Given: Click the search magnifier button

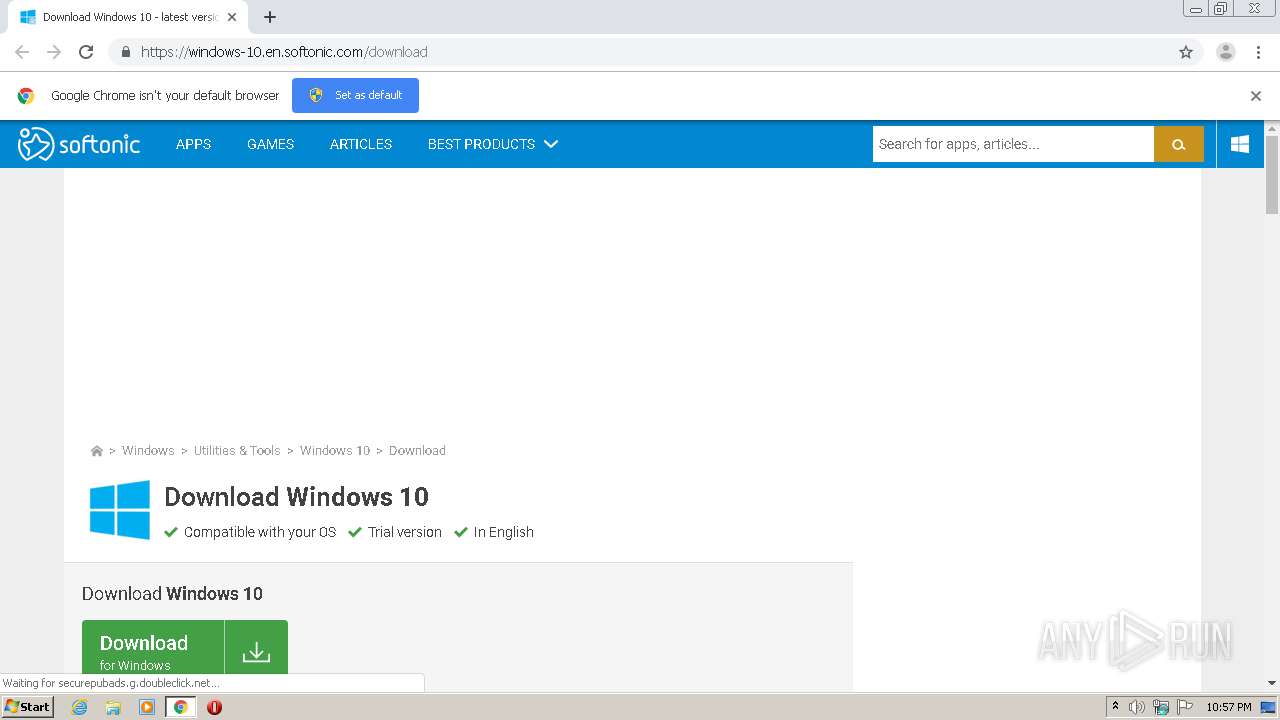Looking at the screenshot, I should click(1179, 144).
